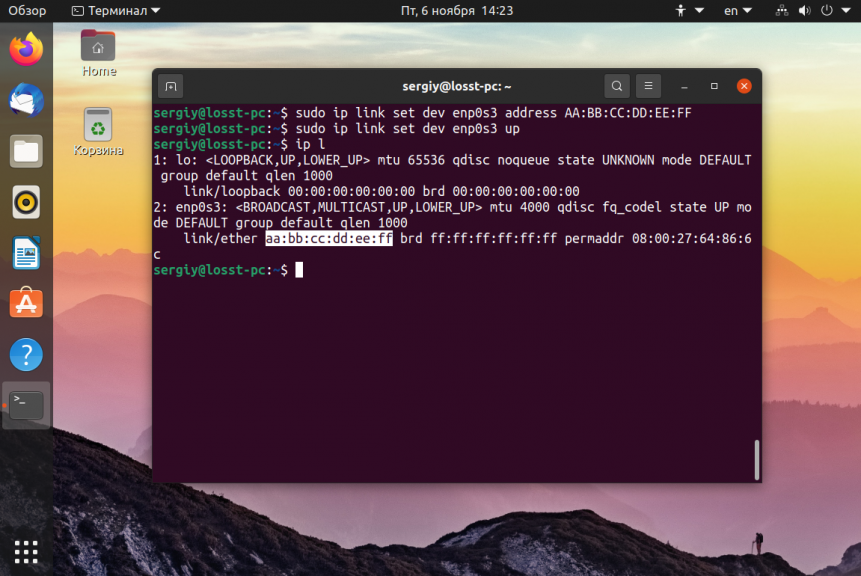Click the permaddr 08:00:27:64:86:6 text
The image size is (861, 576).
(x=658, y=238)
